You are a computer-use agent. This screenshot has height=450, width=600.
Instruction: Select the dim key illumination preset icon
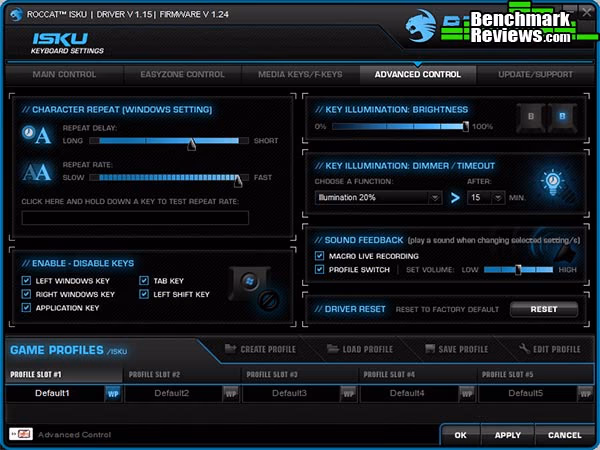pyautogui.click(x=531, y=117)
